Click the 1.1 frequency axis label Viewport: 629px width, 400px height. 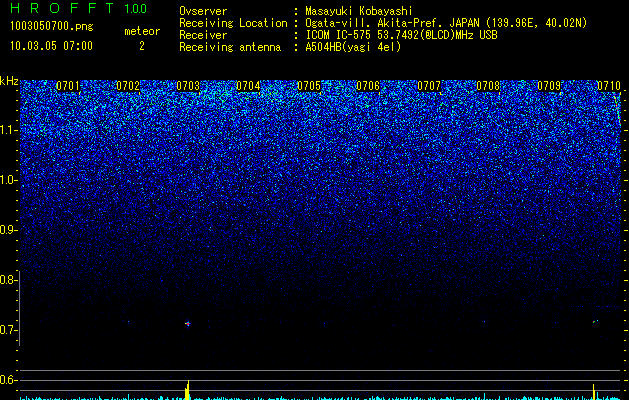[8, 130]
